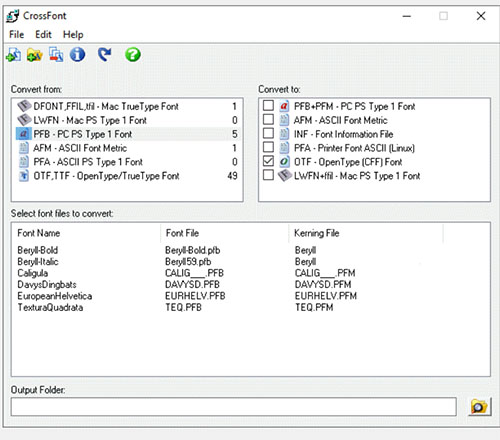The height and width of the screenshot is (440, 500).
Task: Click the document icon of INF target row
Action: pos(284,134)
